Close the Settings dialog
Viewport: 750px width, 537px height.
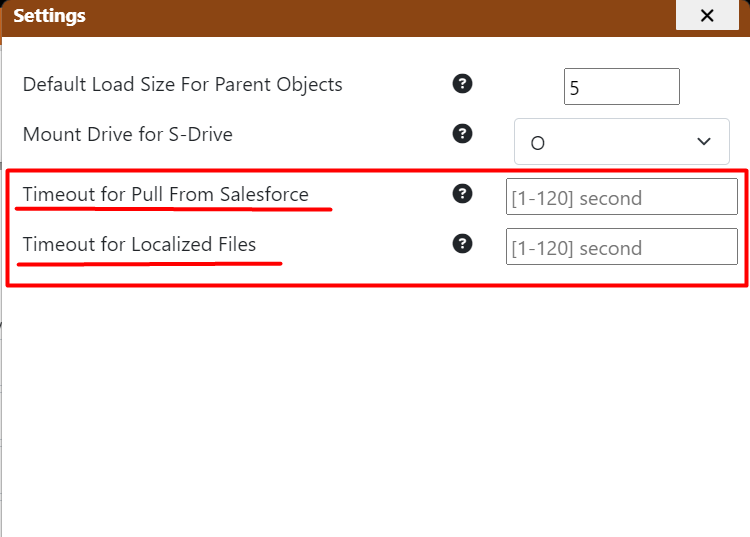pyautogui.click(x=707, y=16)
